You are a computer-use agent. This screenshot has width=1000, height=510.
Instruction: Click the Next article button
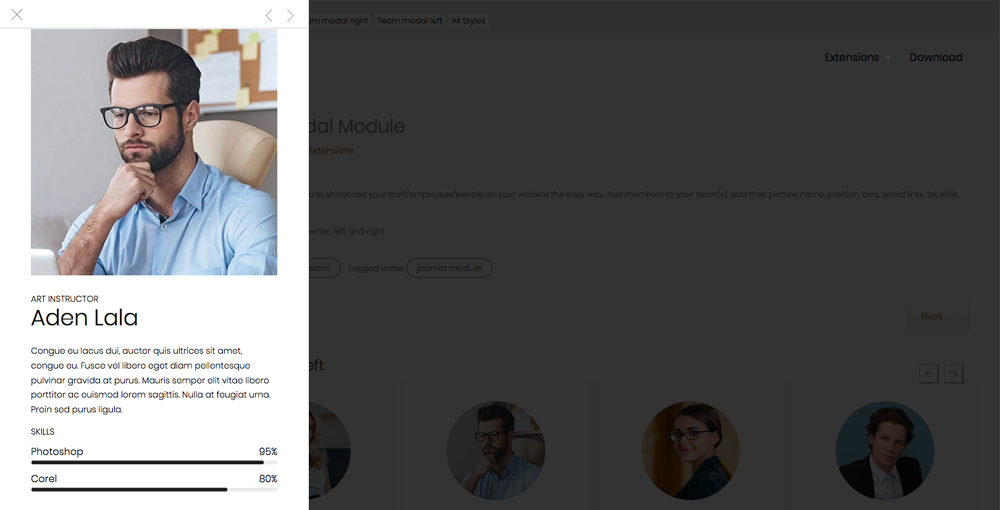click(938, 316)
